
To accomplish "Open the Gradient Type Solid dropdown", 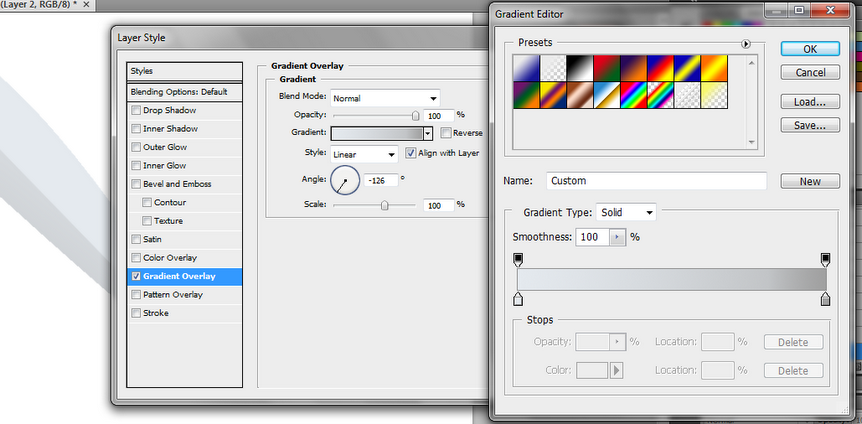I will pyautogui.click(x=626, y=212).
